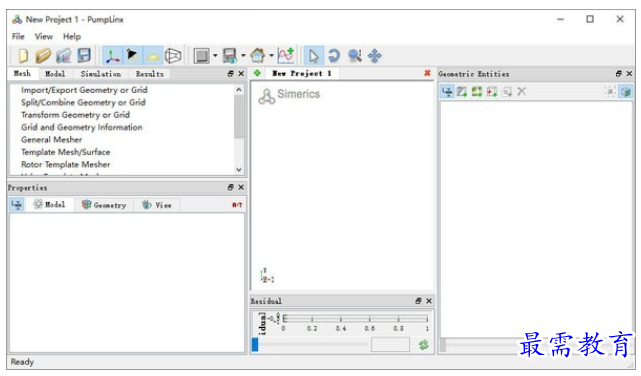Open the Properties Model tab

point(50,204)
